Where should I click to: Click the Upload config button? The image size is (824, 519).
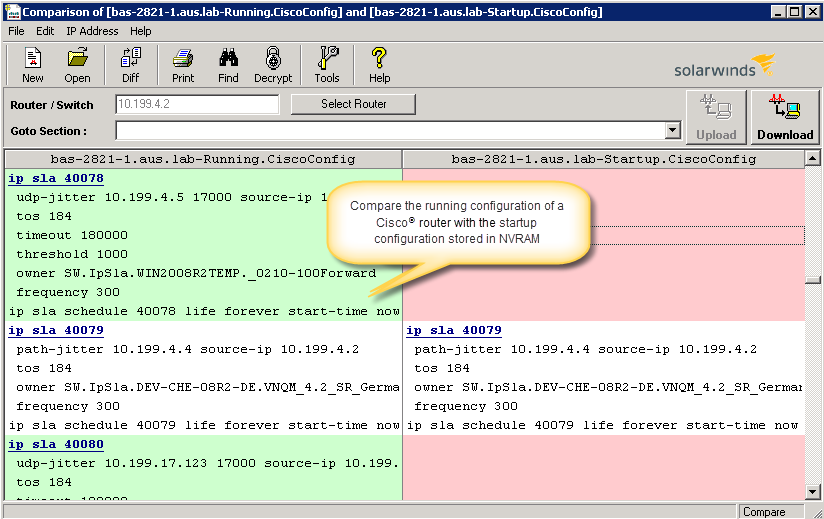[716, 117]
